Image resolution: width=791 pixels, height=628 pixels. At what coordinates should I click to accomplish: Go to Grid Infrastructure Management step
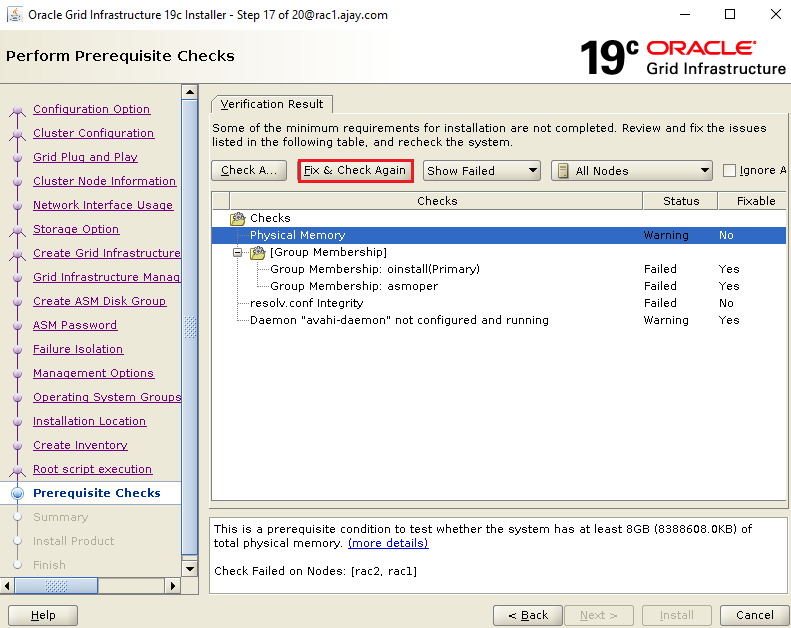106,277
